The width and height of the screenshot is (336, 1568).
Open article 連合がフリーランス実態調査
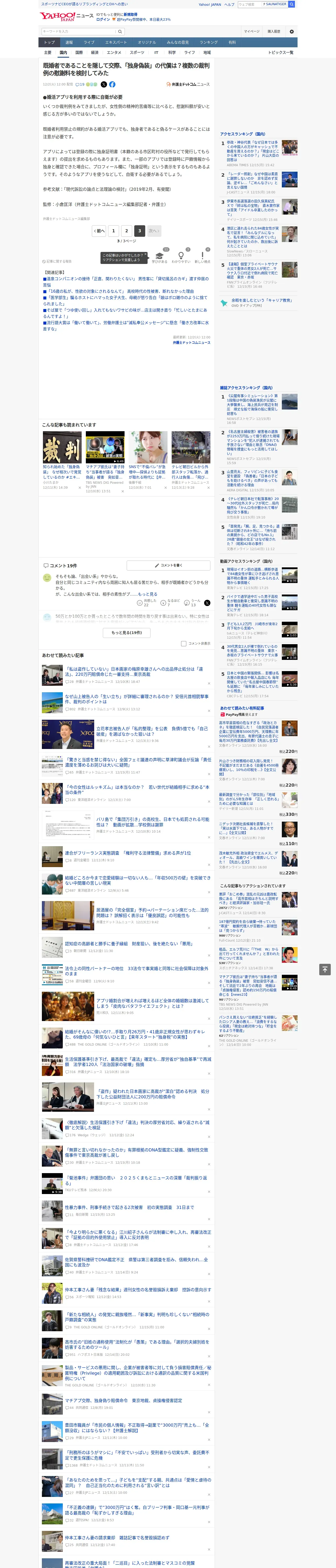[x=128, y=853]
